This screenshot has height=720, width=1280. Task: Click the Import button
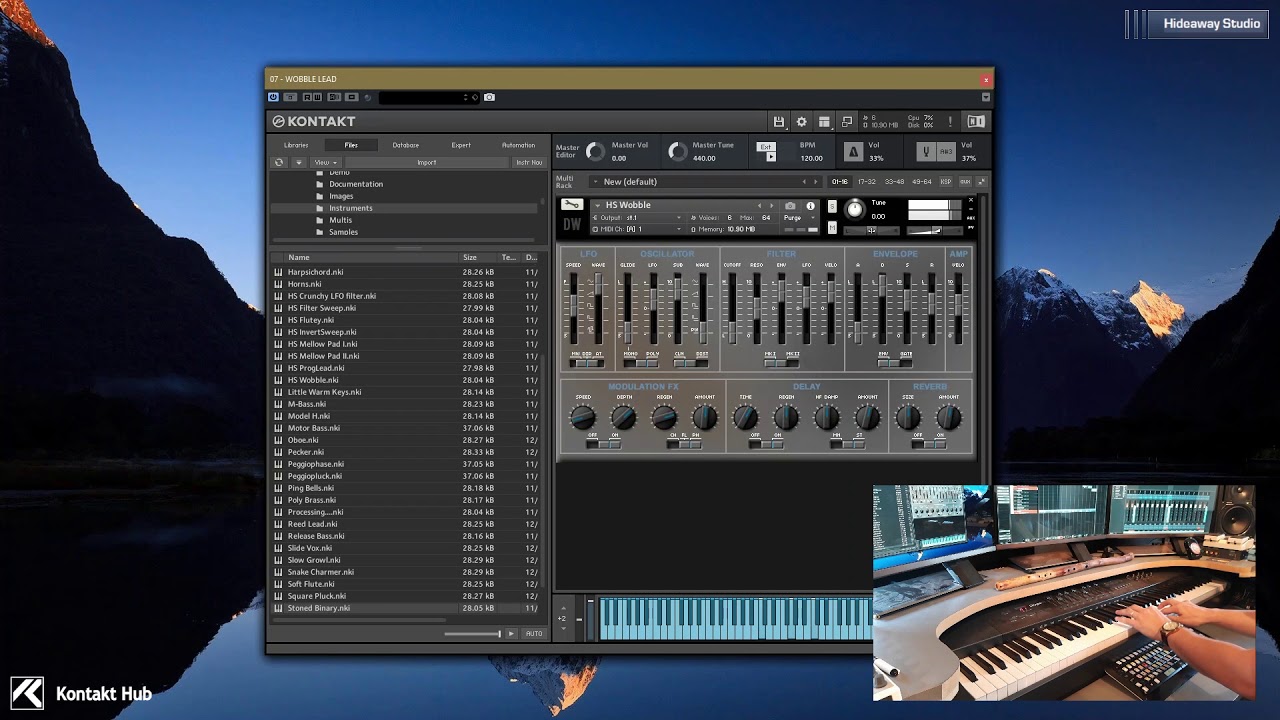point(427,162)
